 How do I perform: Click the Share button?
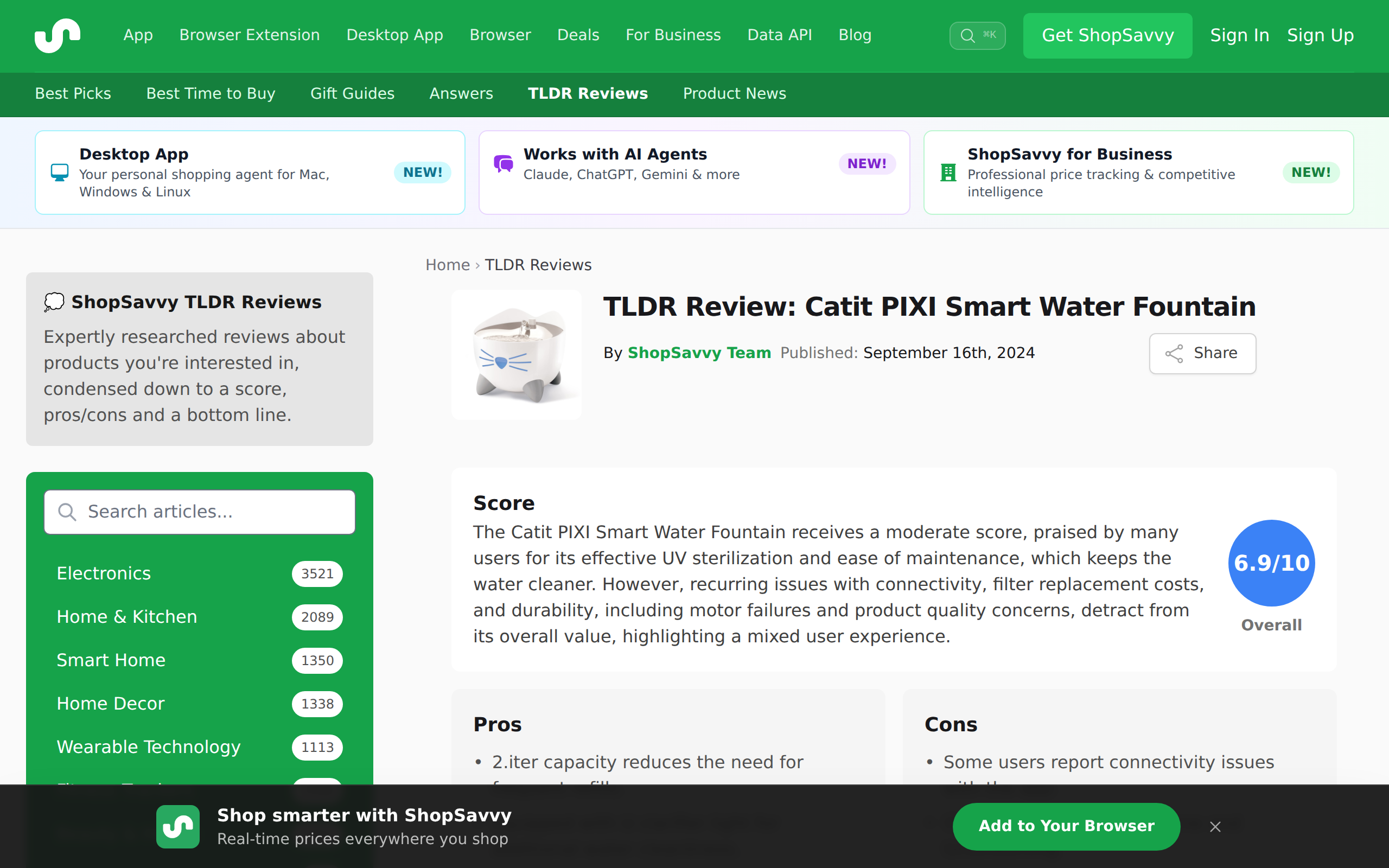point(1202,353)
